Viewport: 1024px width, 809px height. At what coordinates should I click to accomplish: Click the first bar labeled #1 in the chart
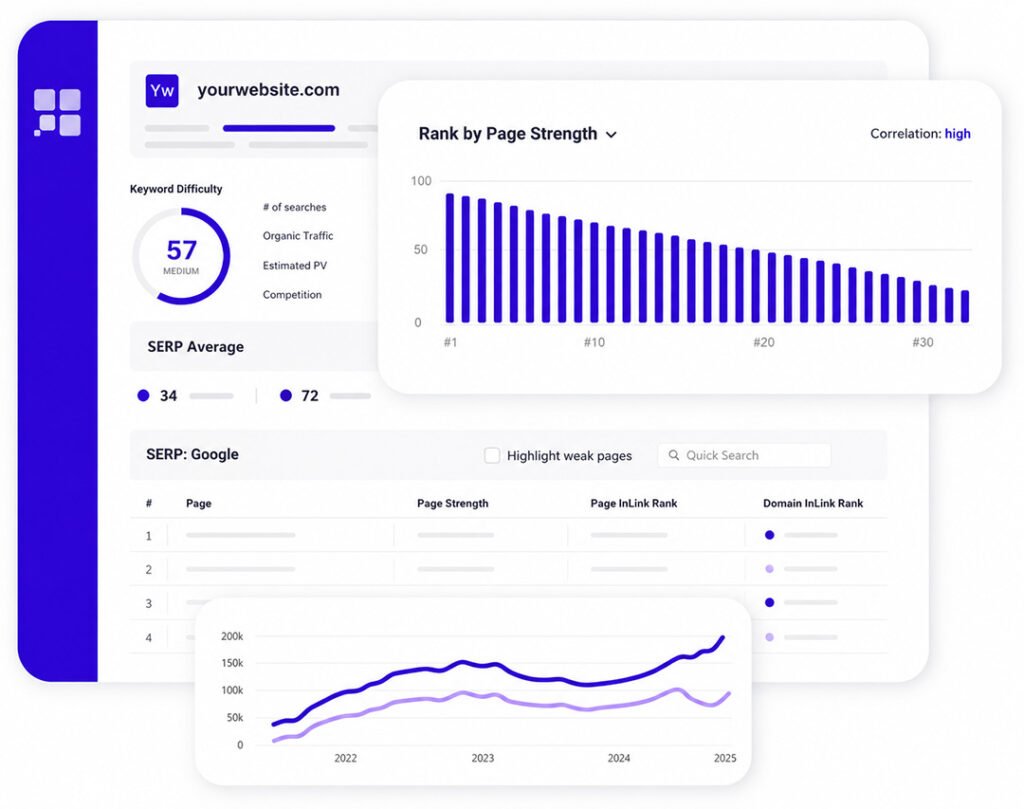pyautogui.click(x=449, y=258)
